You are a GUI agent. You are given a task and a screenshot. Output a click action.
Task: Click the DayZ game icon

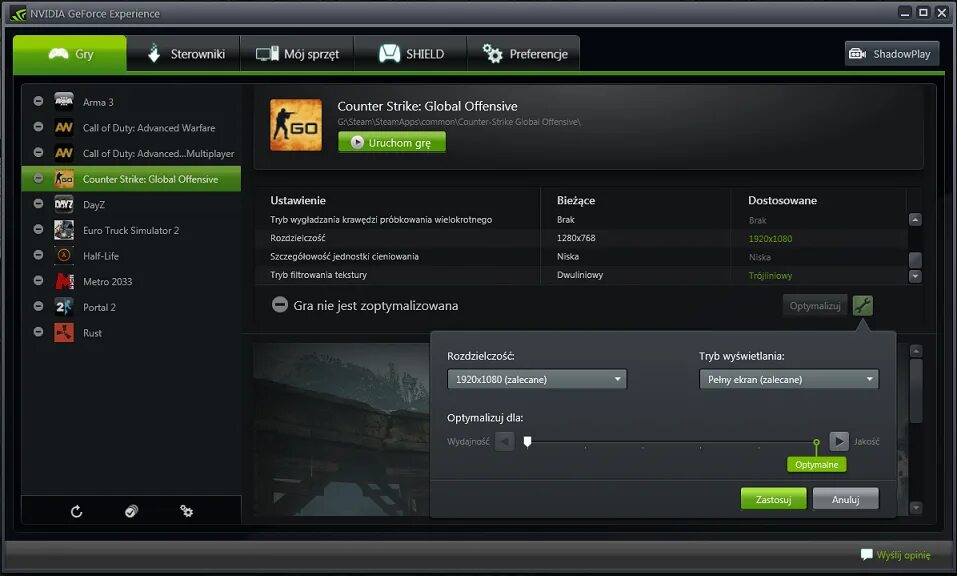point(63,204)
